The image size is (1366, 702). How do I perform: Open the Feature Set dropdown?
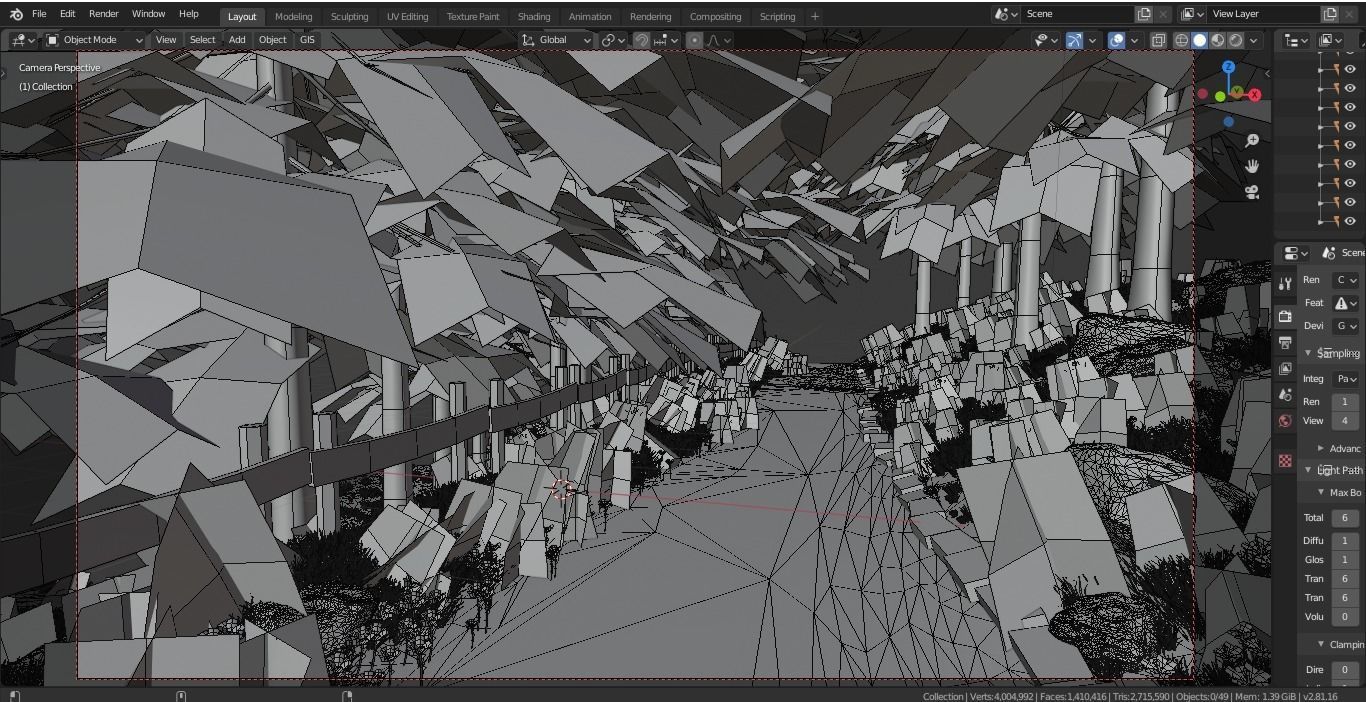(x=1346, y=303)
